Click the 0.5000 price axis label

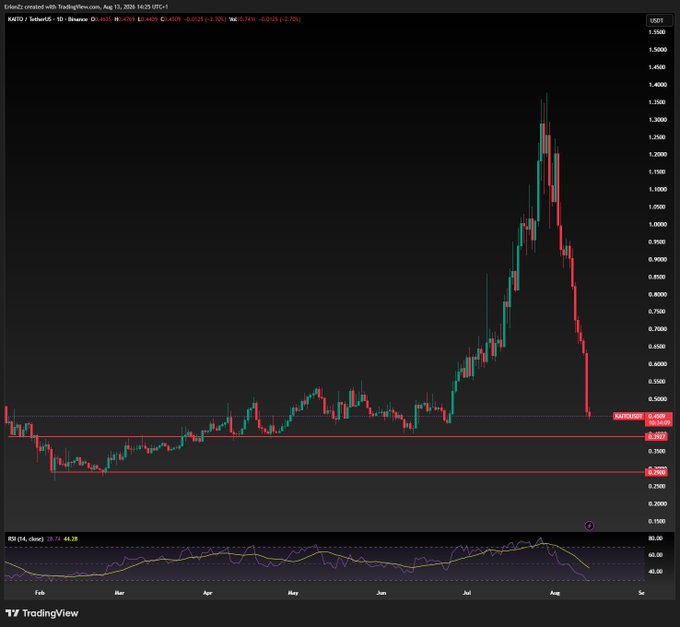tap(657, 399)
